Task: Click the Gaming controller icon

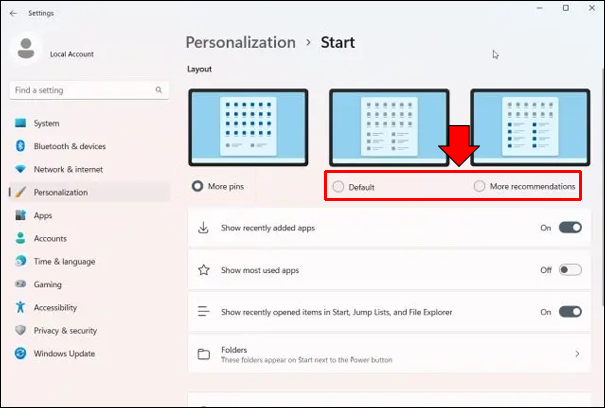Action: point(20,284)
